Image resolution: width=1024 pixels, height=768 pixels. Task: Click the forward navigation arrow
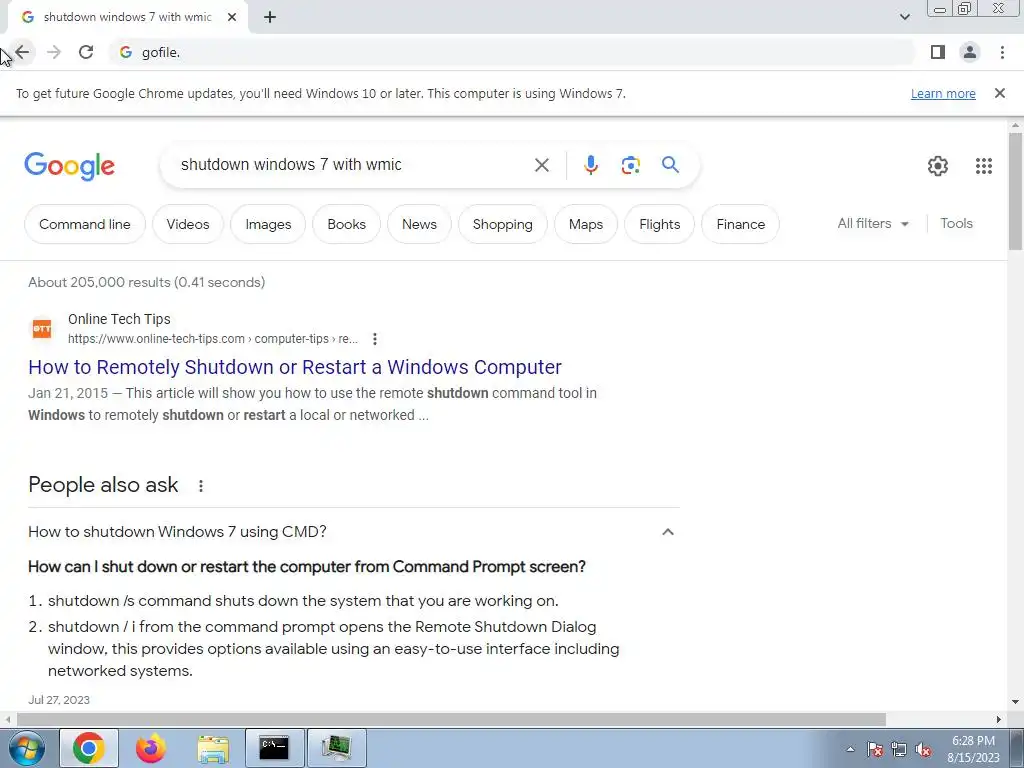[54, 52]
